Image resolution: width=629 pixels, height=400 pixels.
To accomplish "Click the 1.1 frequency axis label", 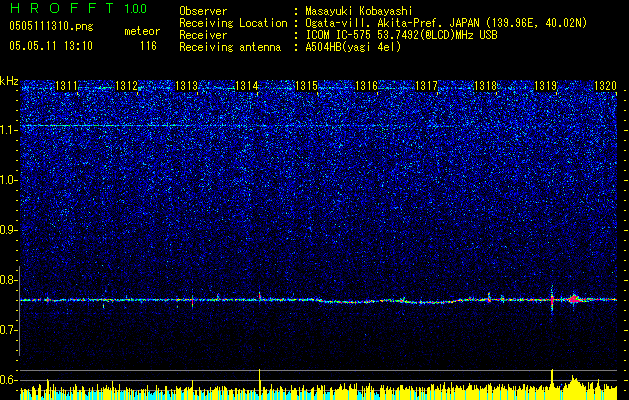I will (9, 130).
